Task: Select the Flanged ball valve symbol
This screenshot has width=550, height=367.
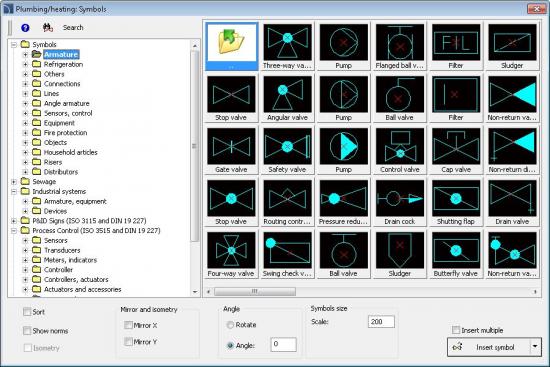Action: coord(400,46)
